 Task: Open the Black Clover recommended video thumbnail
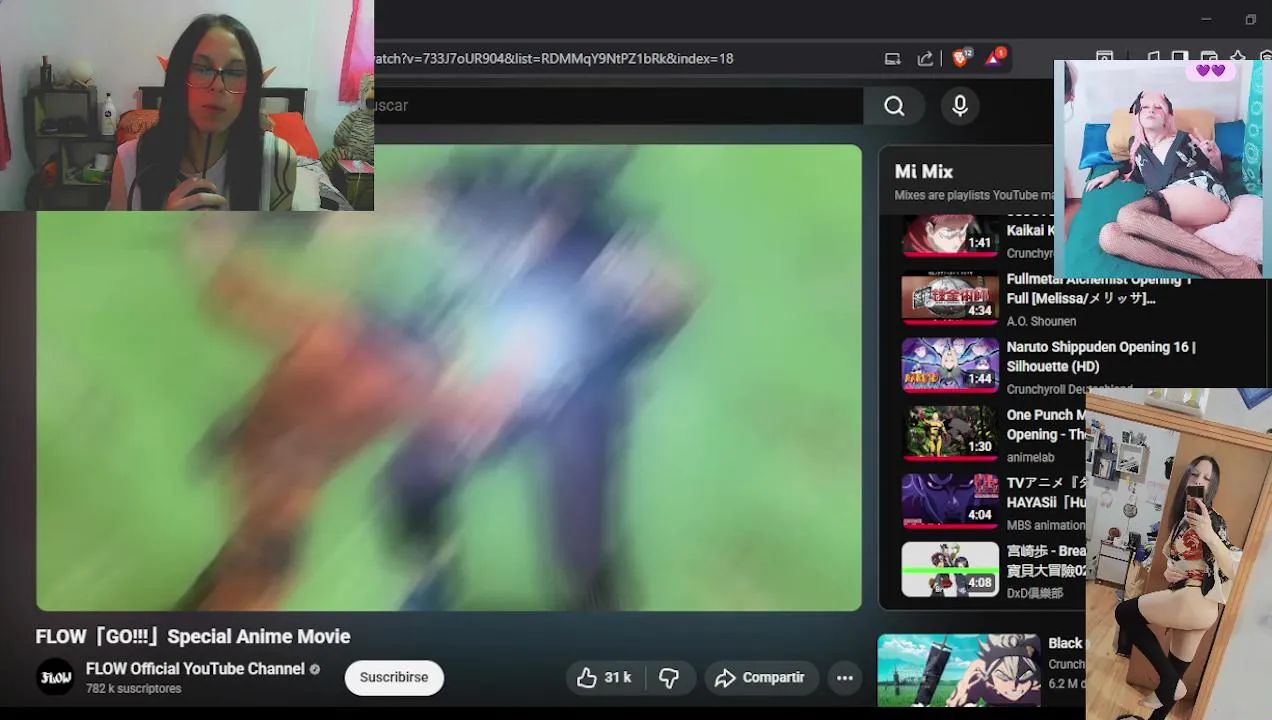(959, 670)
